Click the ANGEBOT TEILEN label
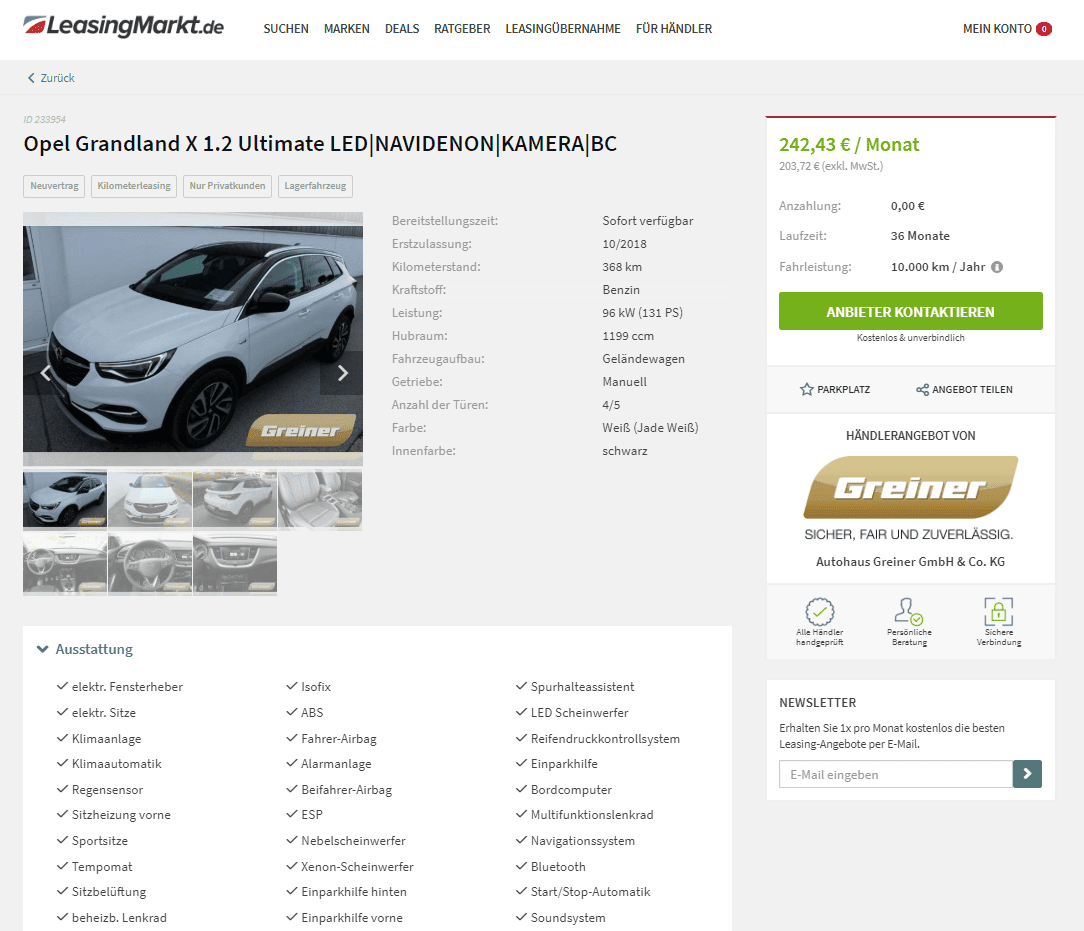The image size is (1084, 931). pyautogui.click(x=972, y=389)
